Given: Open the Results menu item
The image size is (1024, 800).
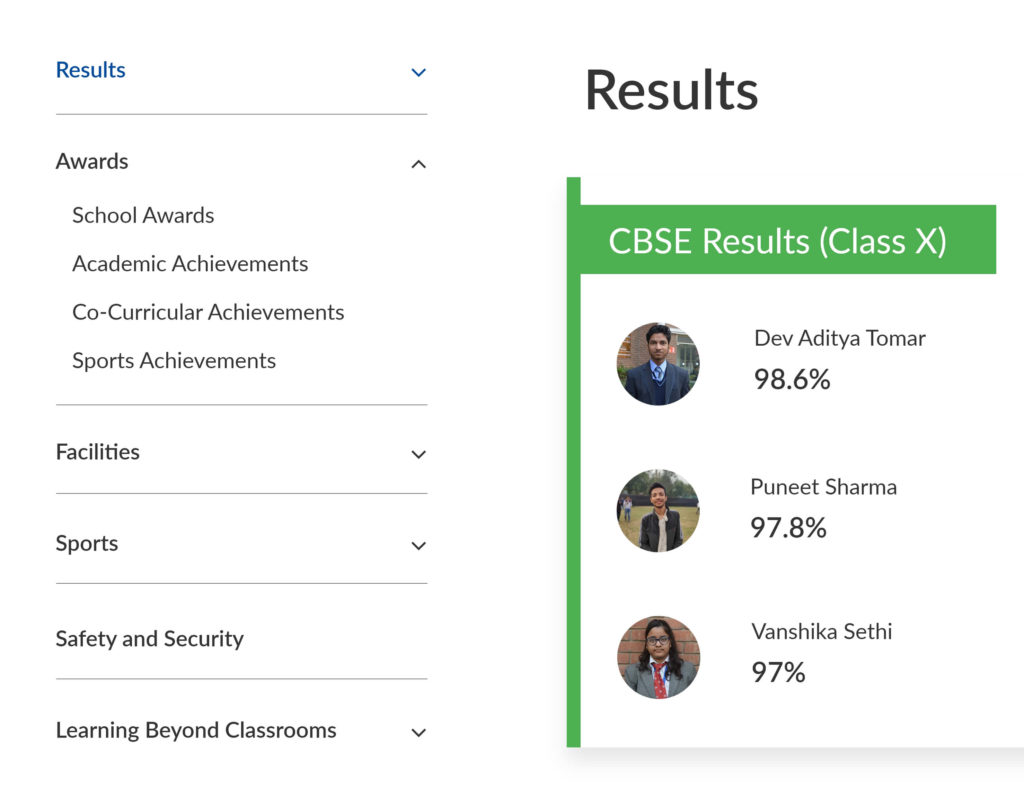Looking at the screenshot, I should [91, 70].
